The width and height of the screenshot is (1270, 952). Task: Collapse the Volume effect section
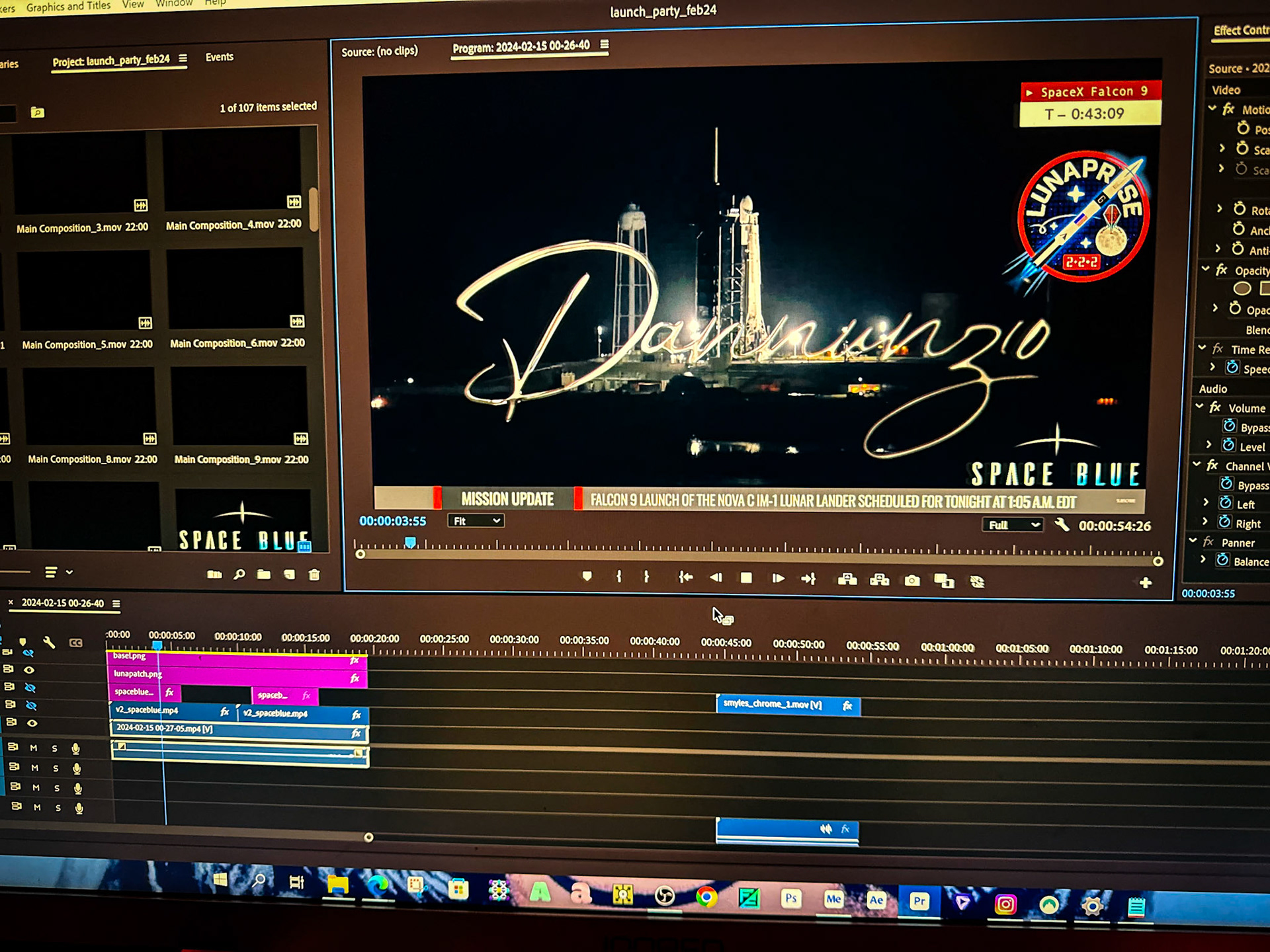pyautogui.click(x=1199, y=407)
